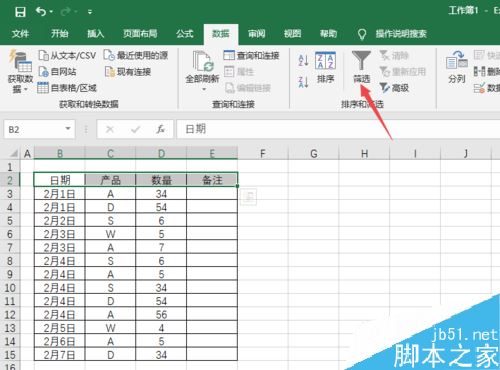Viewport: 500px width, 370px height.
Task: Click the 产品 header cell
Action: click(110, 180)
